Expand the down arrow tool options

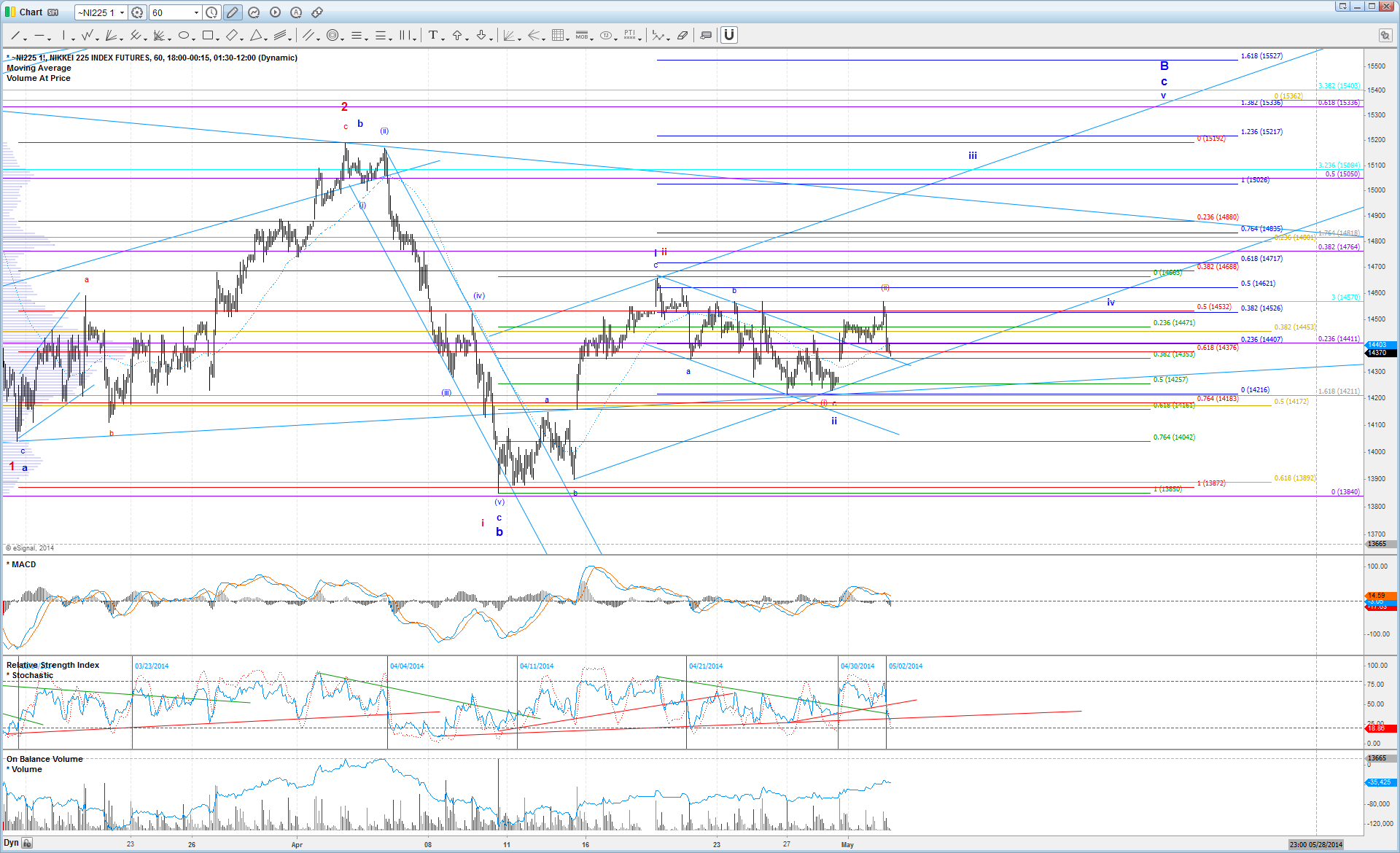491,38
